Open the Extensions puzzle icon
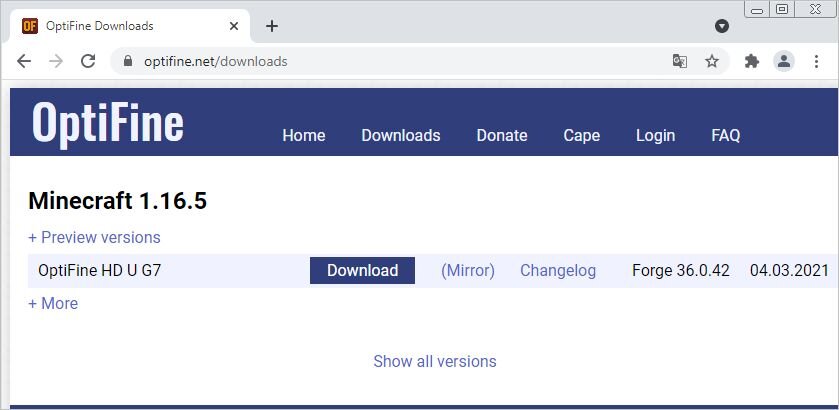 (752, 62)
